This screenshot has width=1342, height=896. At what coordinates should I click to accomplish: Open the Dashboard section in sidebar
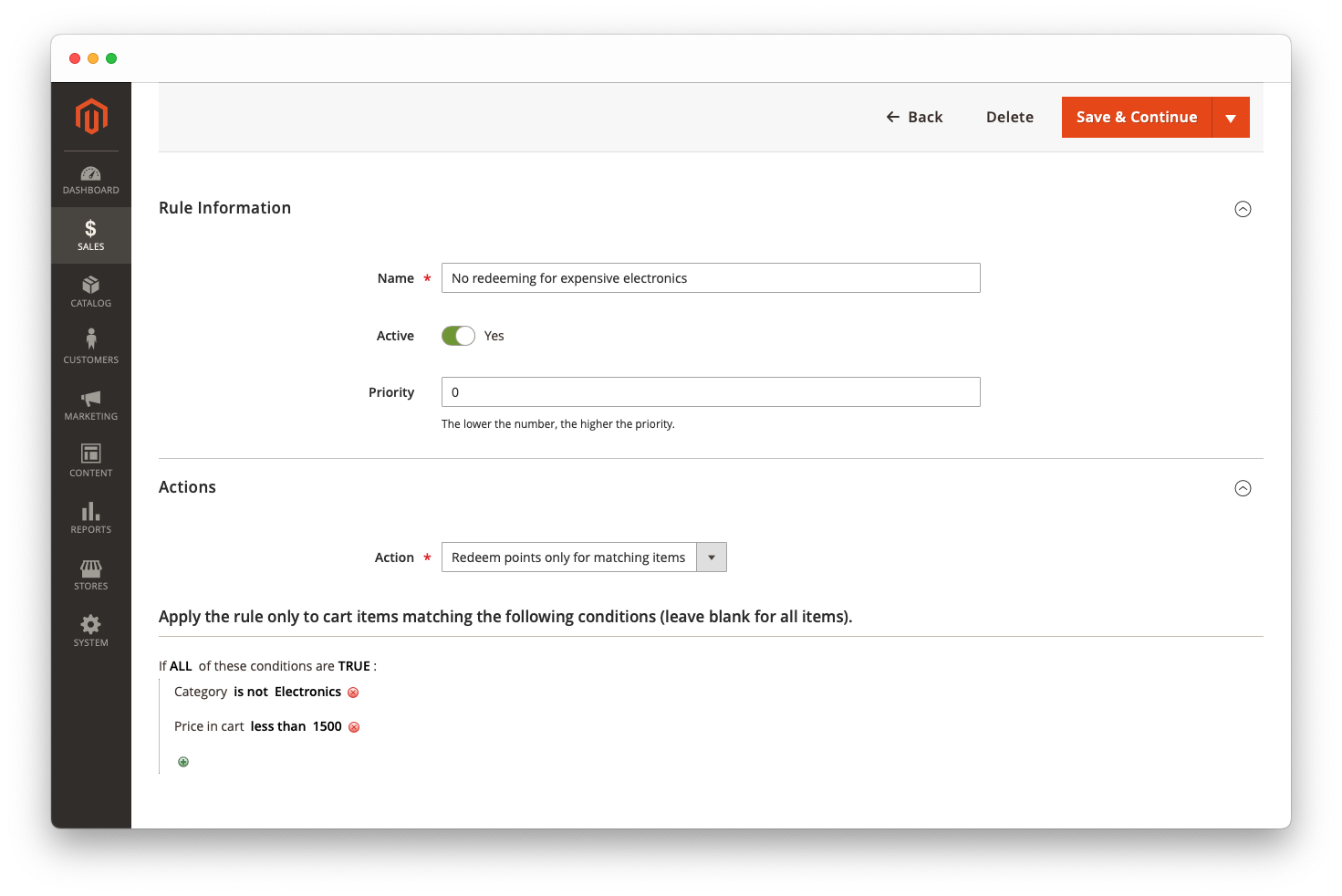coord(90,179)
